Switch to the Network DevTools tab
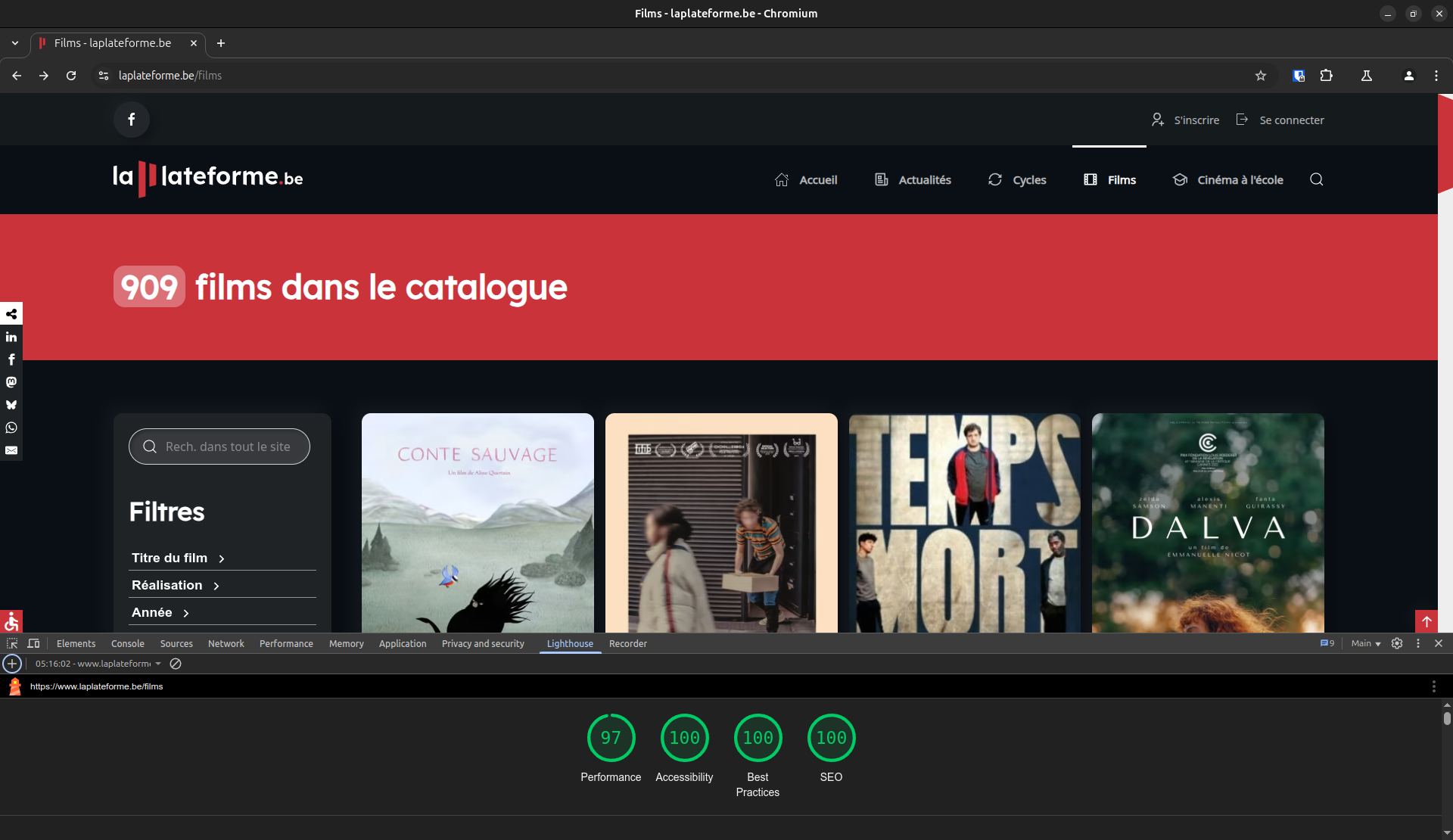The width and height of the screenshot is (1453, 840). point(226,643)
